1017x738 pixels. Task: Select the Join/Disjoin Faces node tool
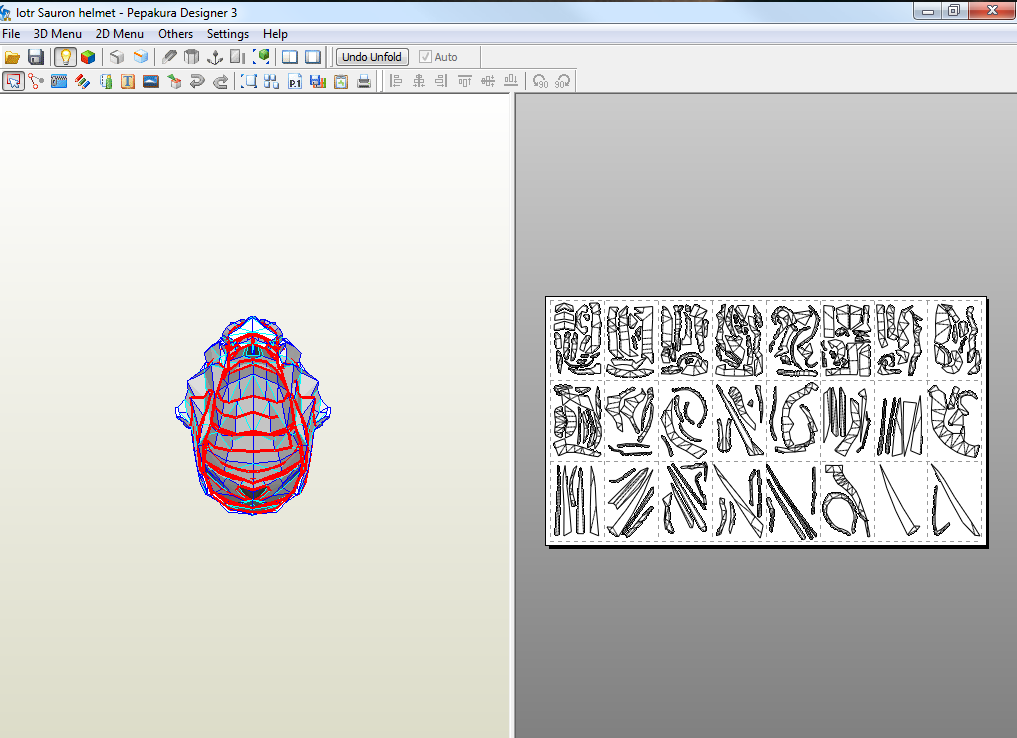click(36, 81)
